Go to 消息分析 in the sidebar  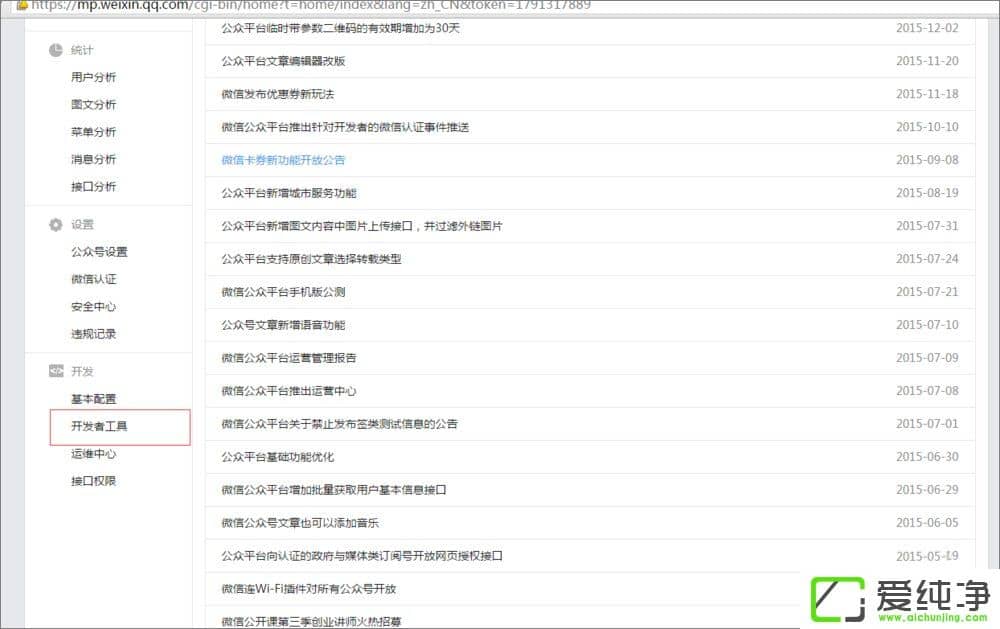[x=93, y=159]
